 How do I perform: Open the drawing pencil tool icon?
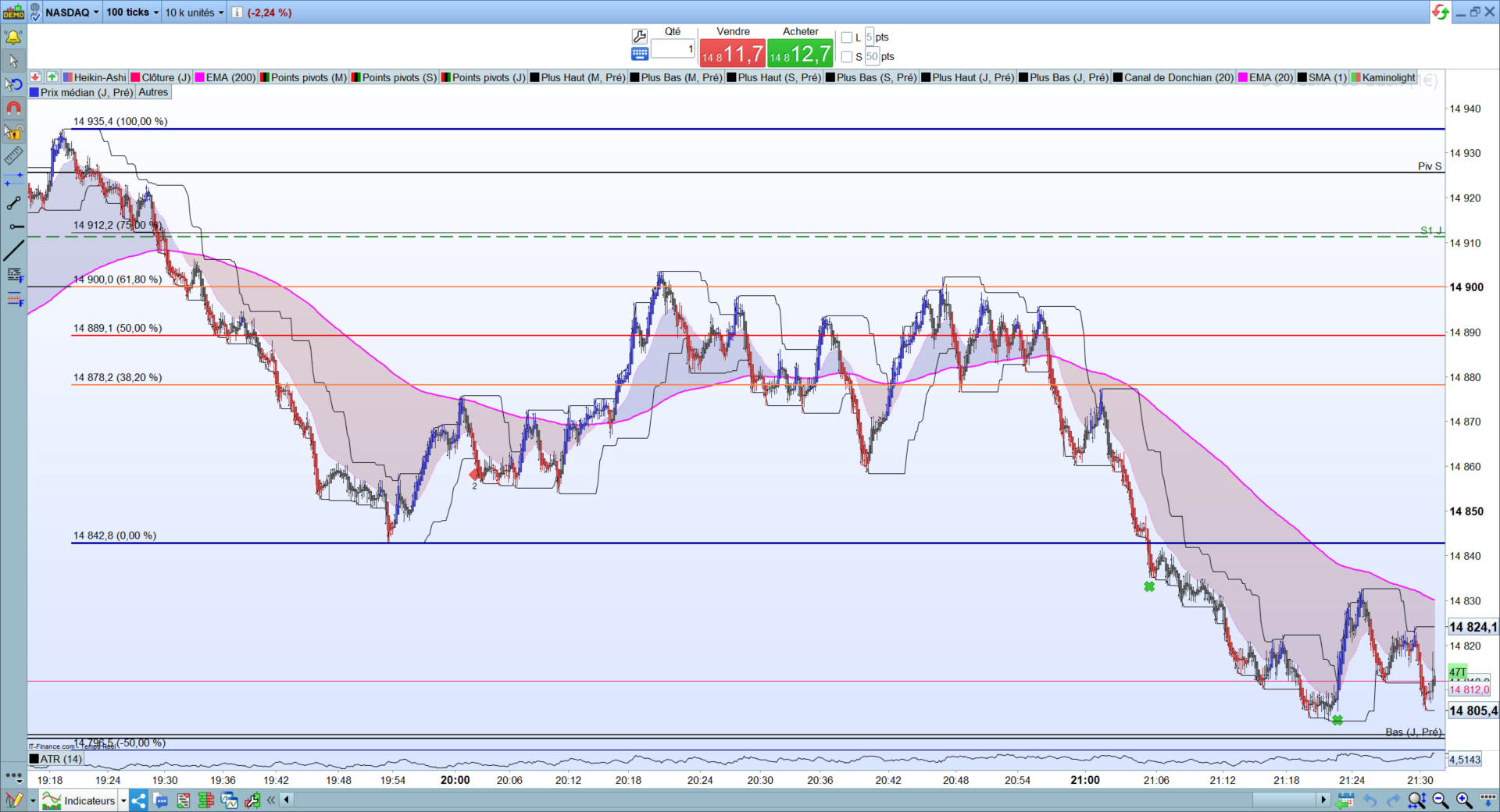click(x=13, y=800)
